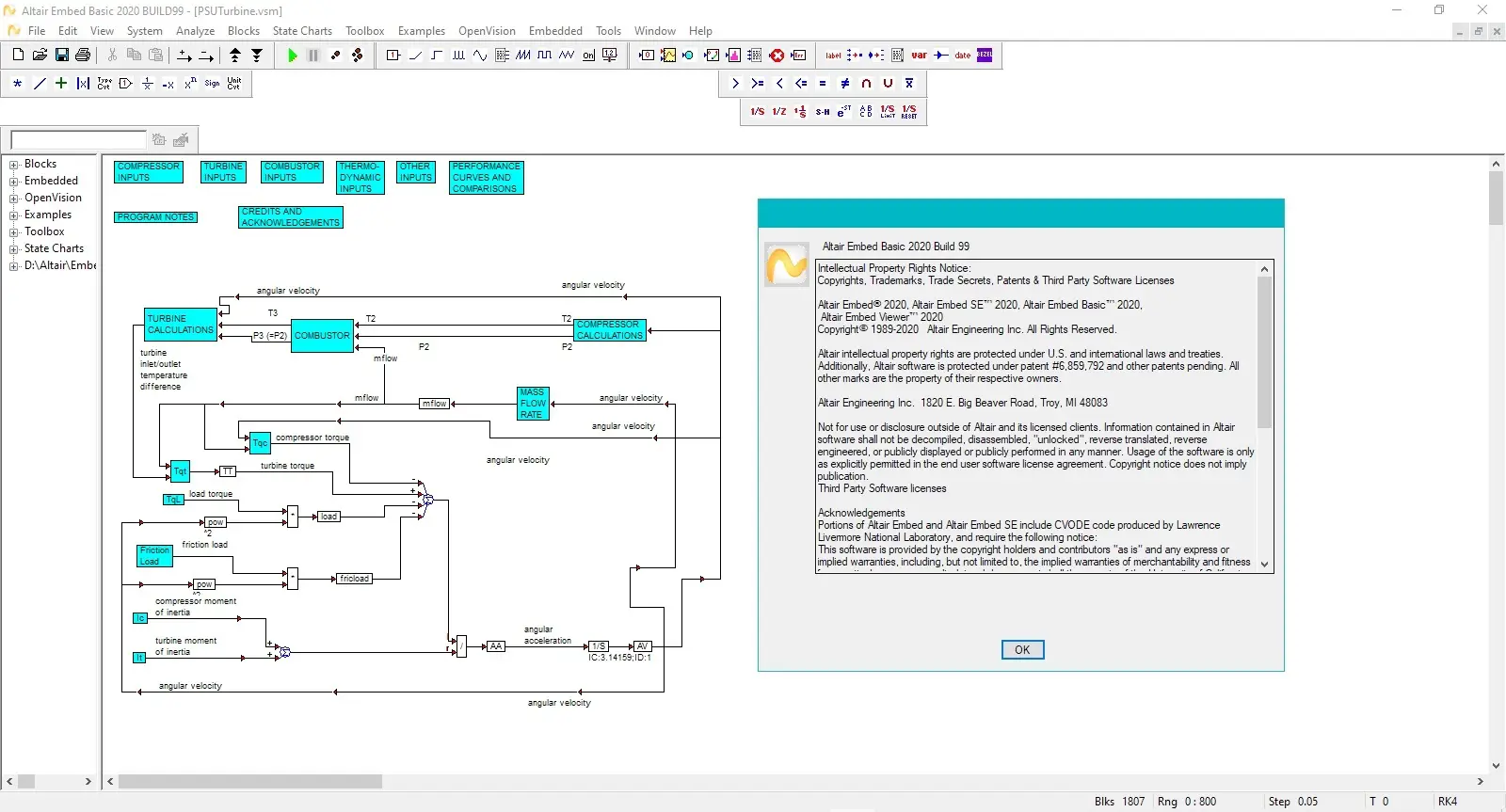Insert the sample-and-hold S-H block
Viewport: 1506px width, 812px height.
pos(823,112)
